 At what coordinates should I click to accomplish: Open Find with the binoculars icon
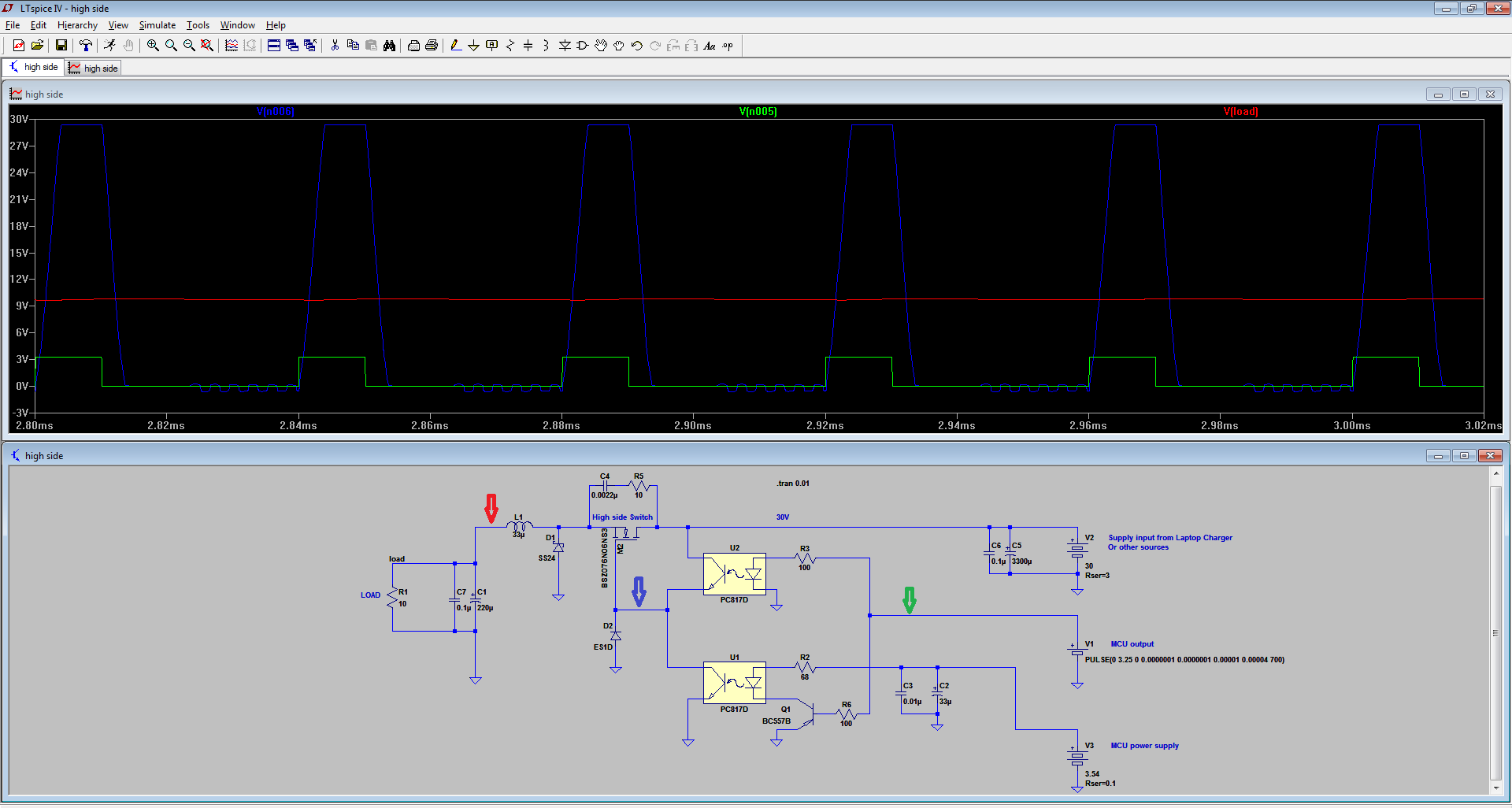coord(389,46)
